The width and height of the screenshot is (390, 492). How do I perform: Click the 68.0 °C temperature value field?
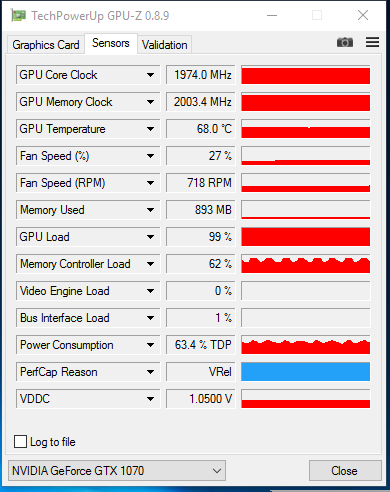pyautogui.click(x=201, y=129)
